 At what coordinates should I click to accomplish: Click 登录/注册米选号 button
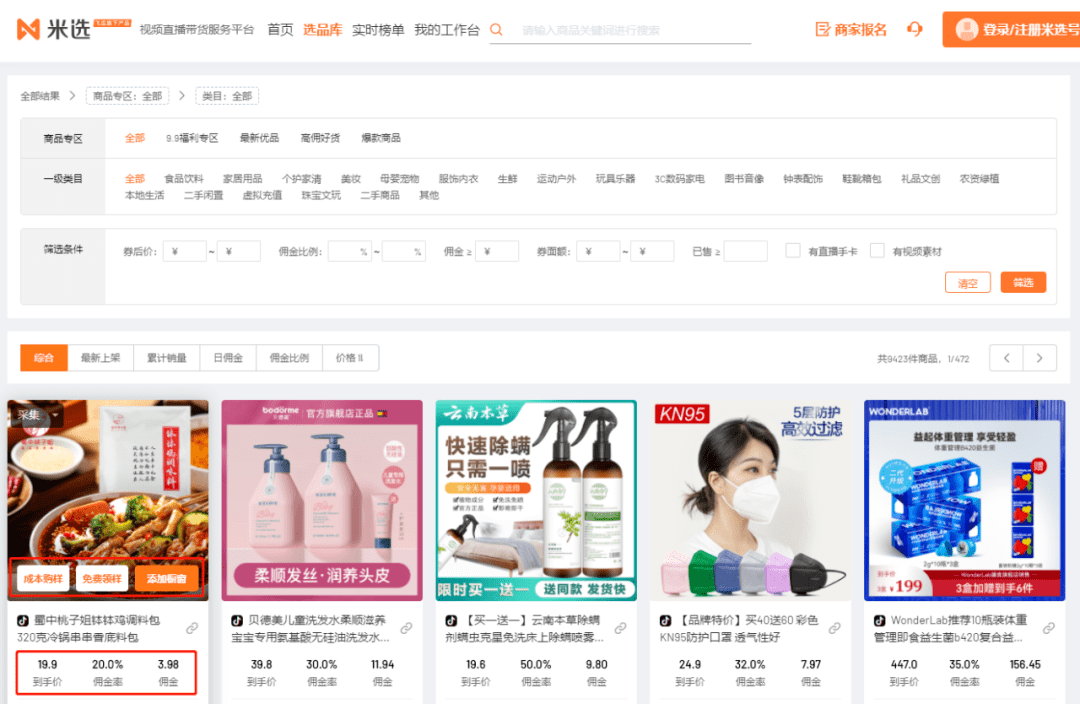(1011, 29)
